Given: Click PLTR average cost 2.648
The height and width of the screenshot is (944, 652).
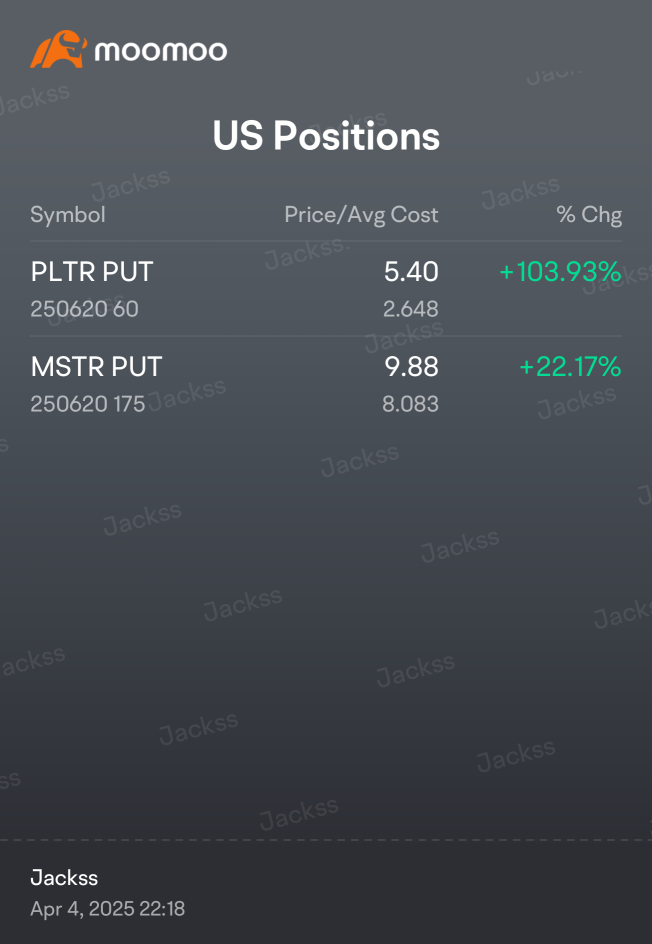Looking at the screenshot, I should (x=411, y=309).
